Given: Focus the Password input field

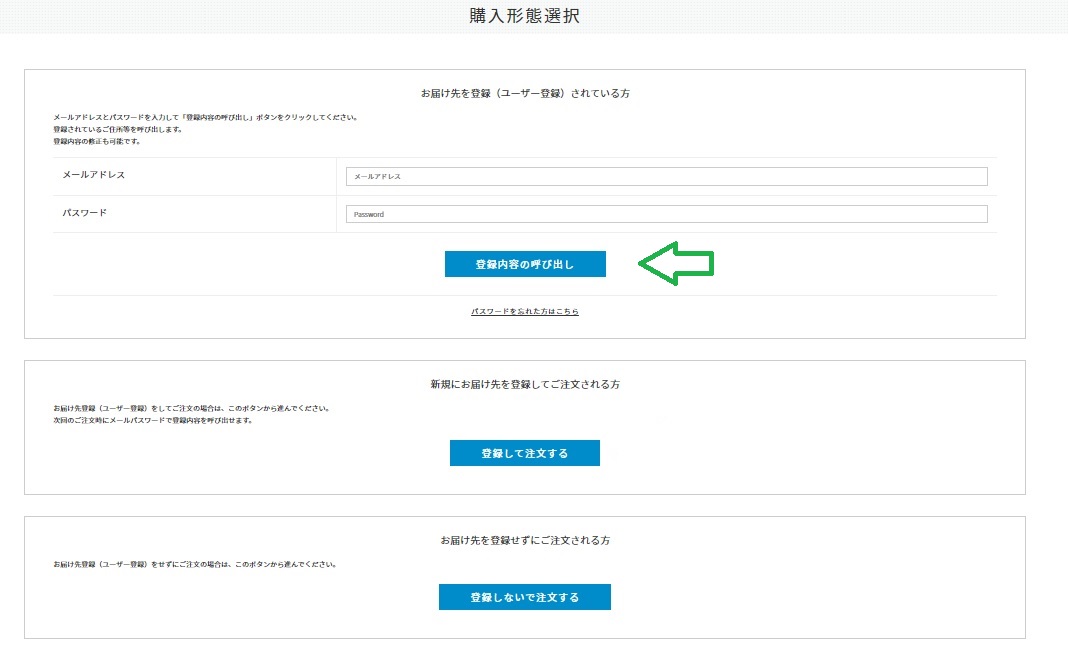Looking at the screenshot, I should (x=666, y=214).
